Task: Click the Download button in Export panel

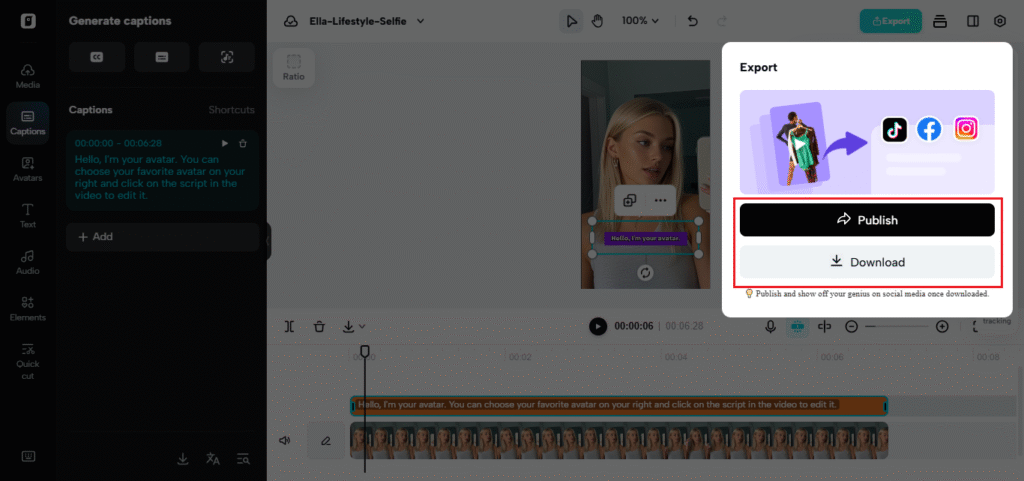Action: click(x=866, y=262)
